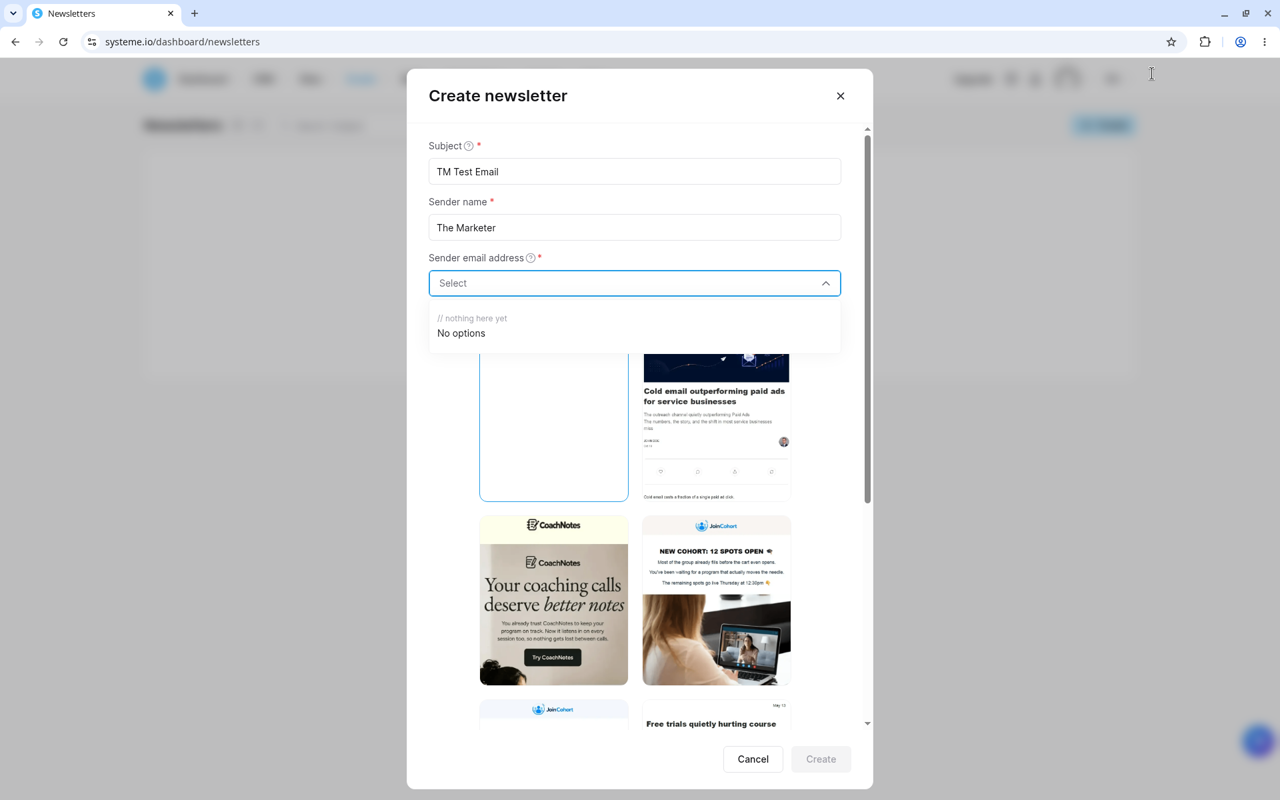The width and height of the screenshot is (1280, 800).
Task: Choose the CoachNotes coaching calls template
Action: pos(554,601)
